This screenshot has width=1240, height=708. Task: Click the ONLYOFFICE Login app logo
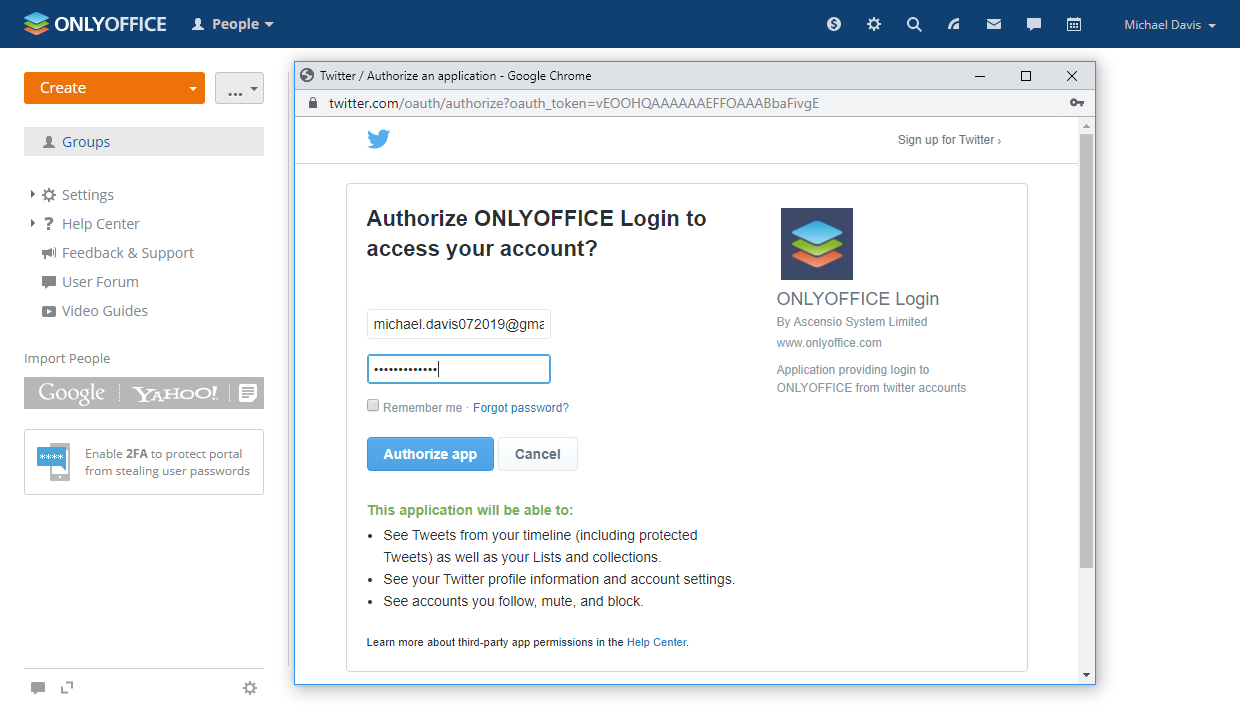click(x=817, y=244)
